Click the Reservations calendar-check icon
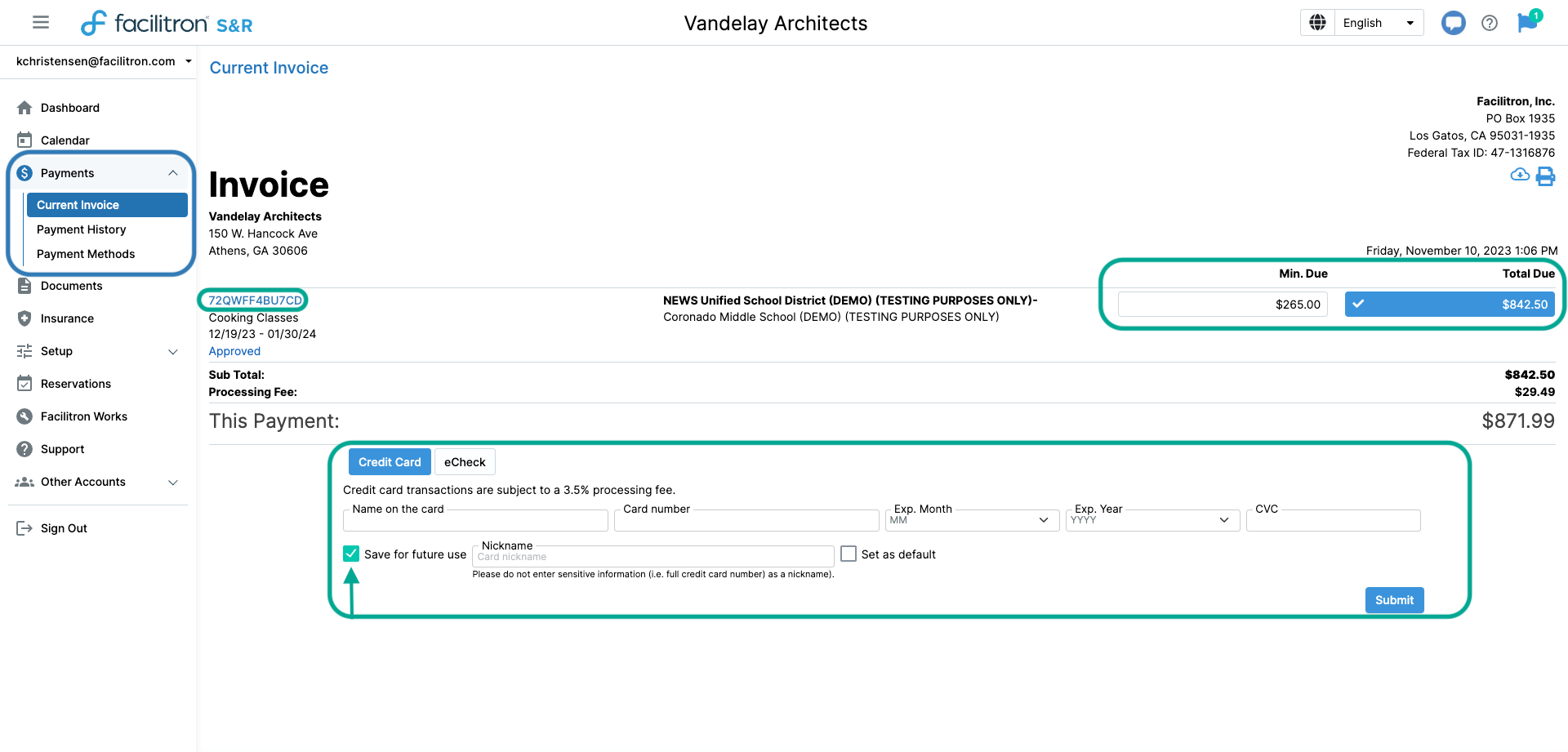 [24, 384]
